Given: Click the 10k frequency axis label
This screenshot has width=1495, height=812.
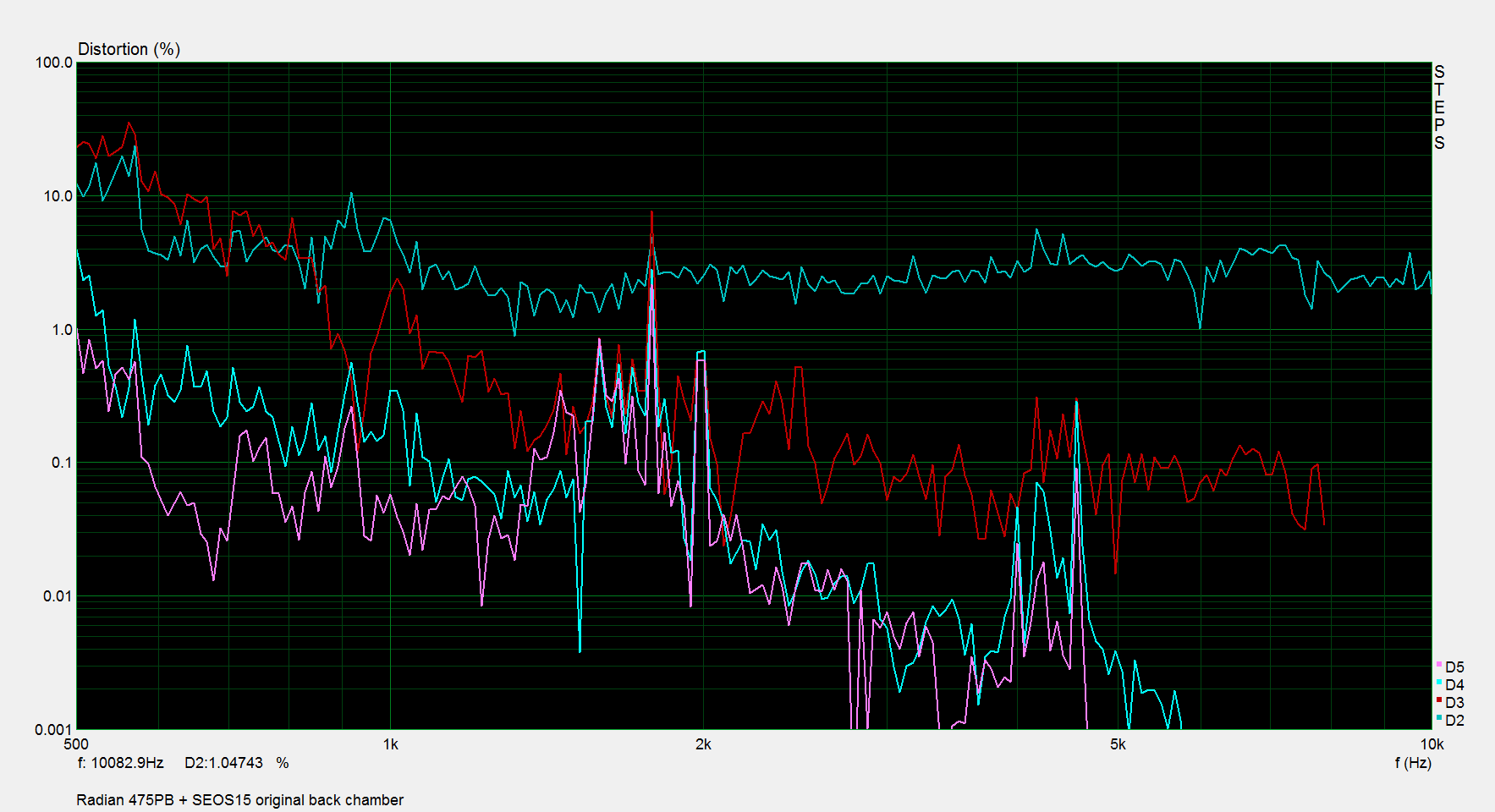Looking at the screenshot, I should click(1432, 744).
